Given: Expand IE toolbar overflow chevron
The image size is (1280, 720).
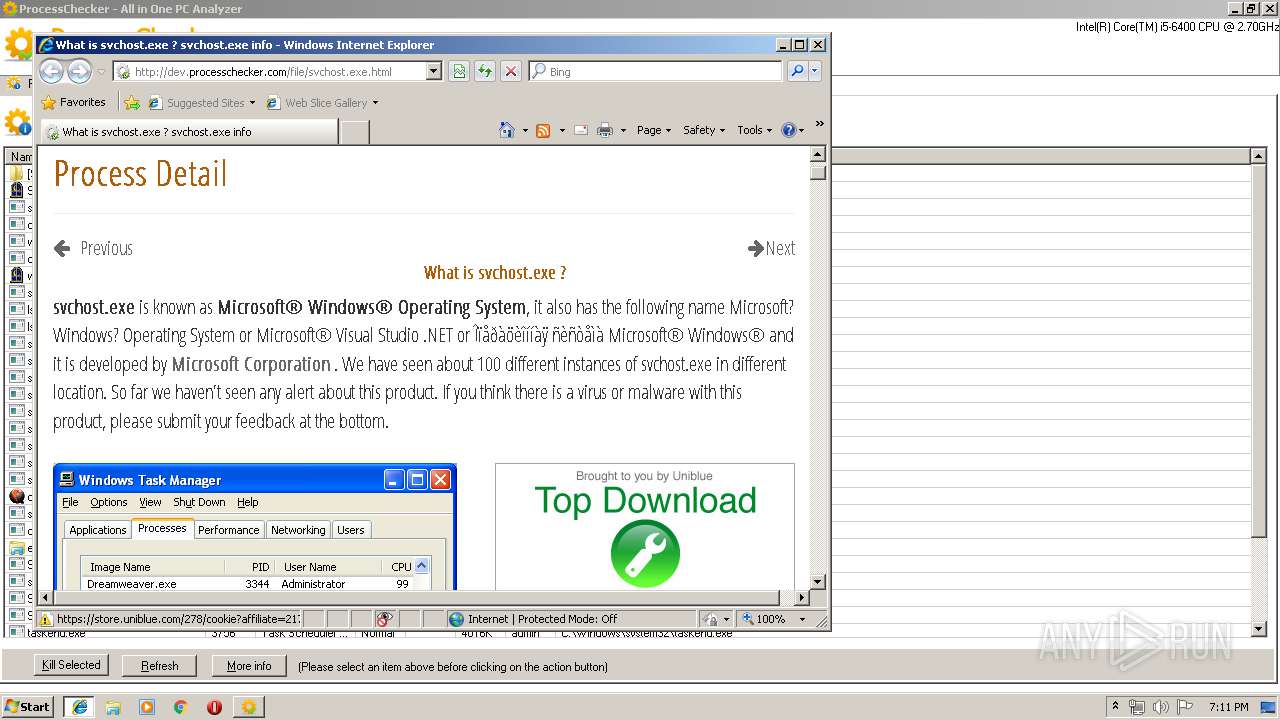Looking at the screenshot, I should click(x=819, y=124).
